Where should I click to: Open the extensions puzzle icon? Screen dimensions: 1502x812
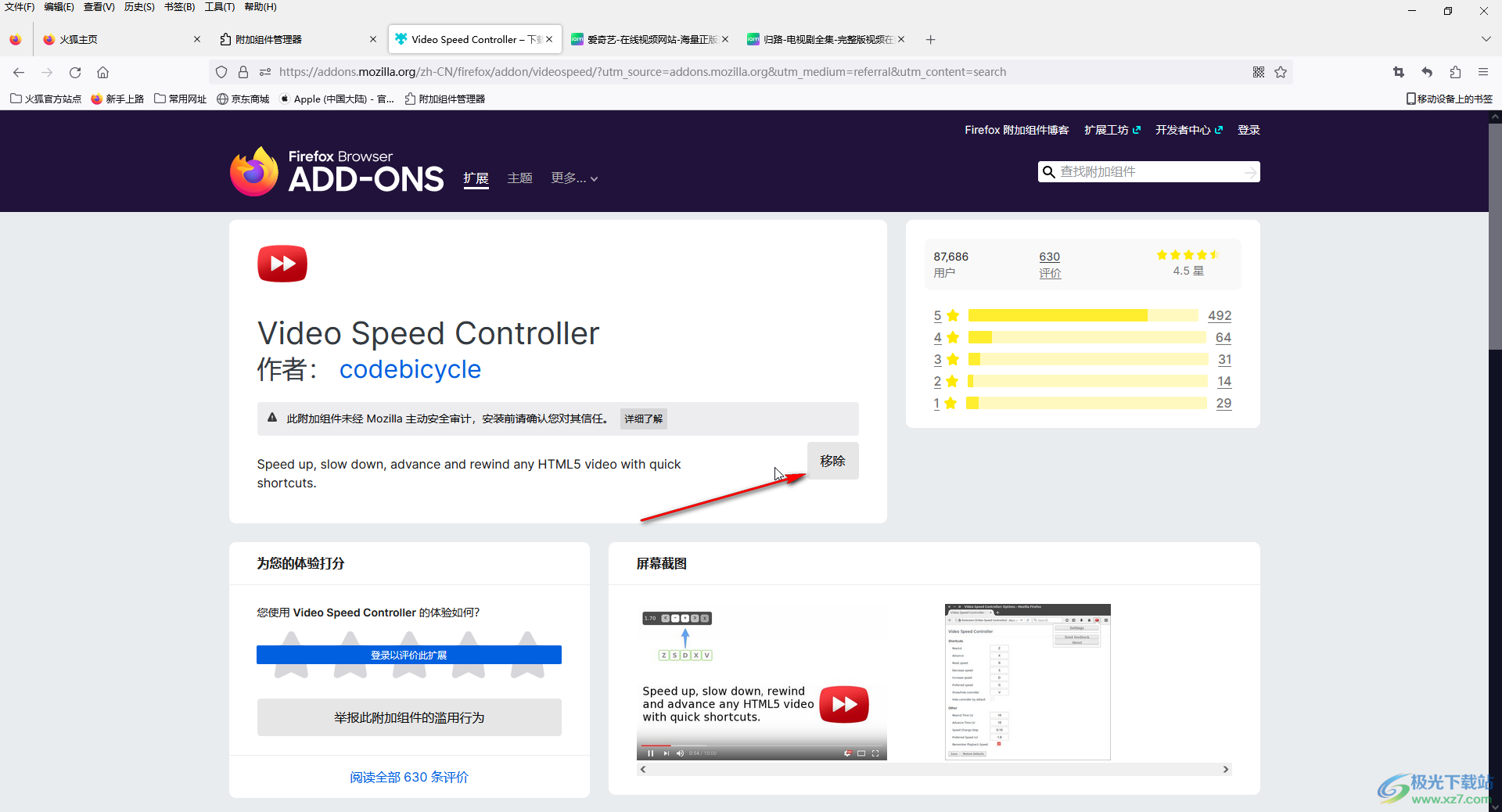click(1455, 72)
